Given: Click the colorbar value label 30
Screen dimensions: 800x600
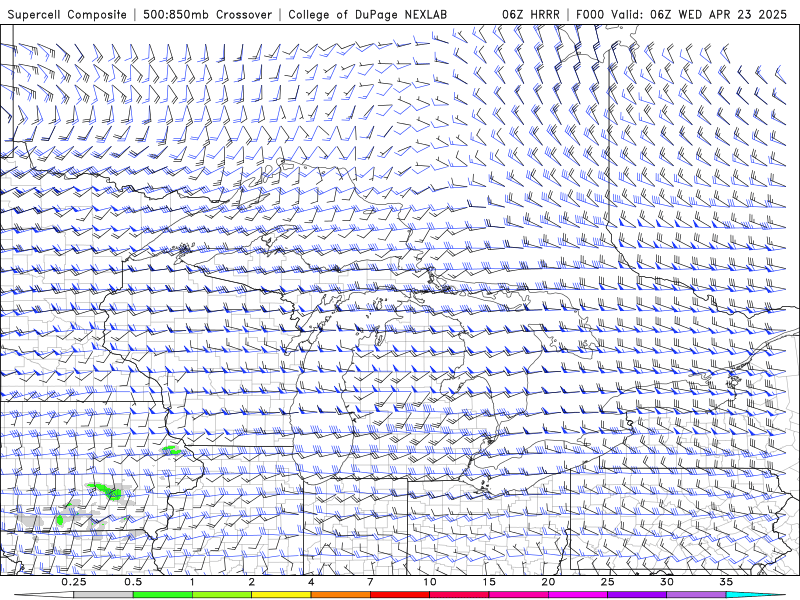Looking at the screenshot, I should click(x=667, y=582).
